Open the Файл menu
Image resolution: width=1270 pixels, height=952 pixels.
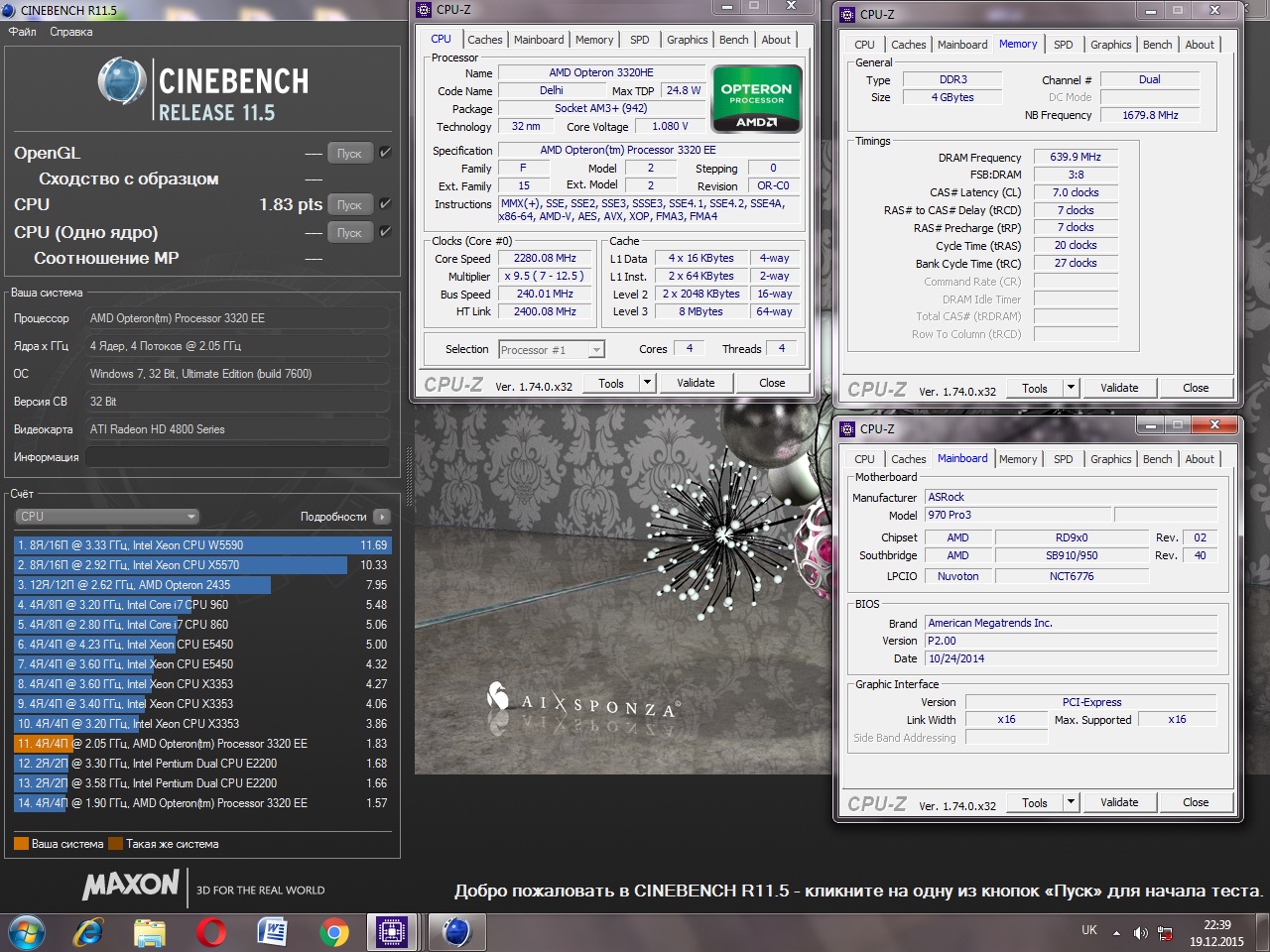pyautogui.click(x=22, y=32)
